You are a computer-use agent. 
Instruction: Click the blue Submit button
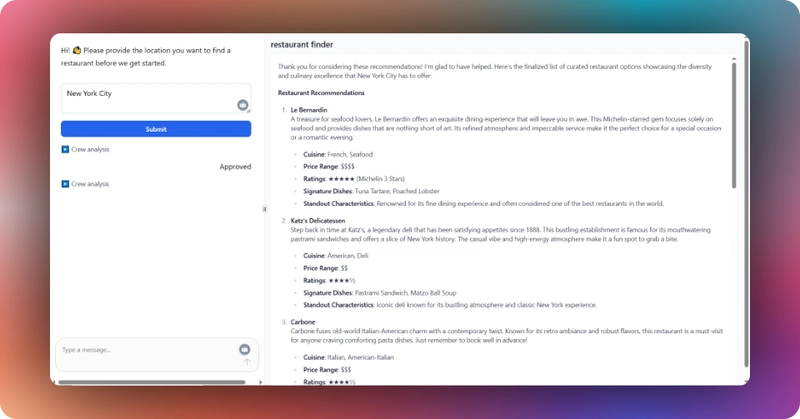(x=156, y=129)
